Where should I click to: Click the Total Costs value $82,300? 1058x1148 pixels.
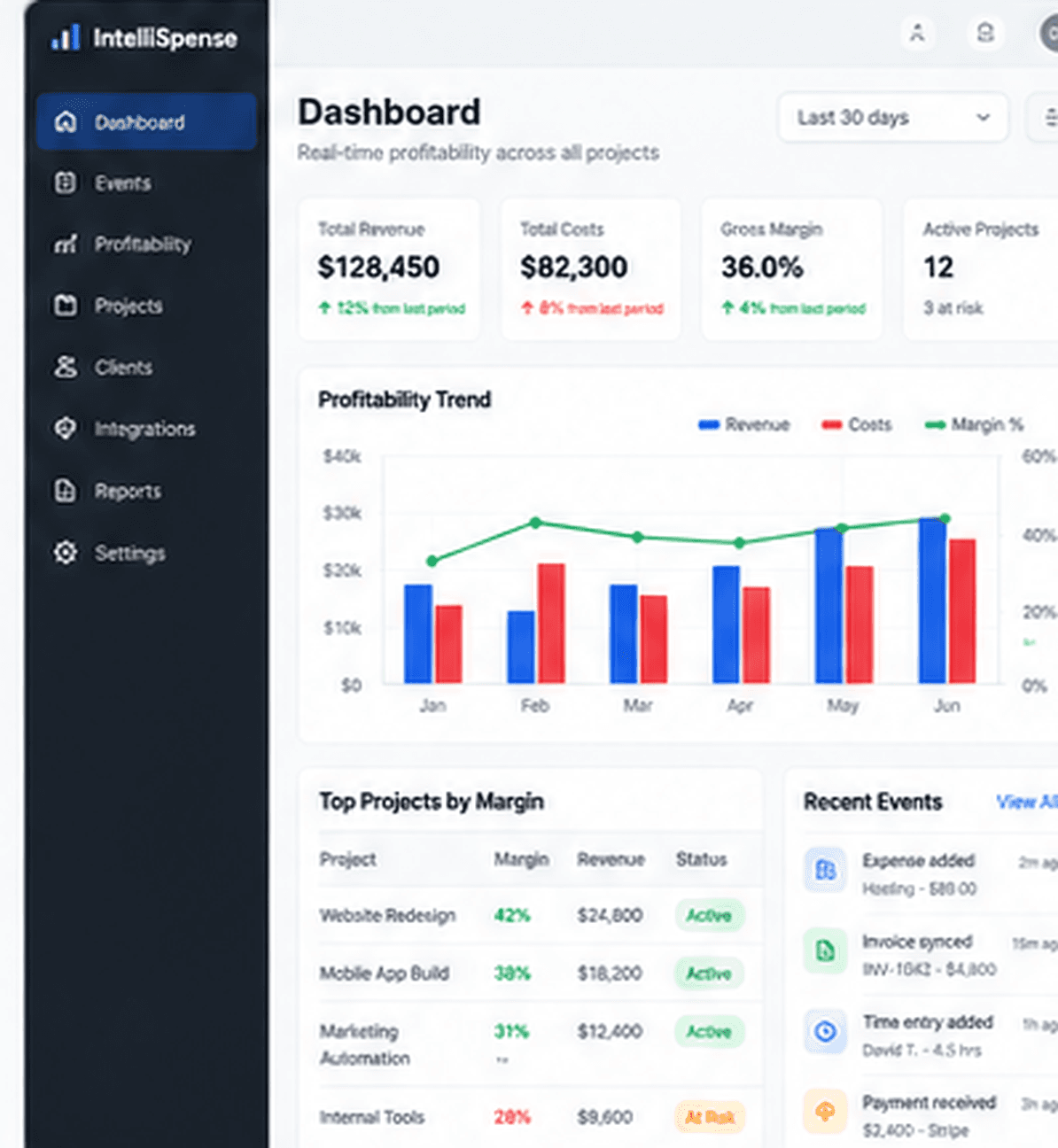click(x=573, y=267)
